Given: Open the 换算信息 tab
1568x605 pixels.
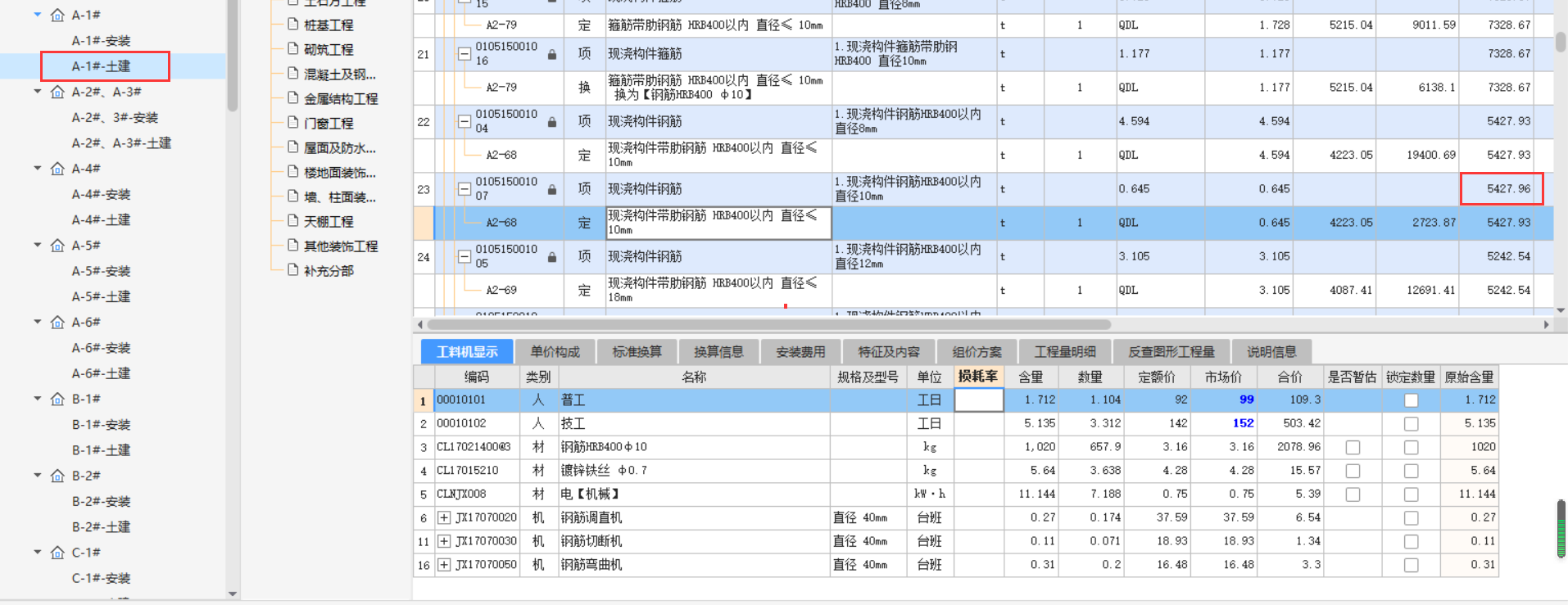Looking at the screenshot, I should [x=718, y=352].
